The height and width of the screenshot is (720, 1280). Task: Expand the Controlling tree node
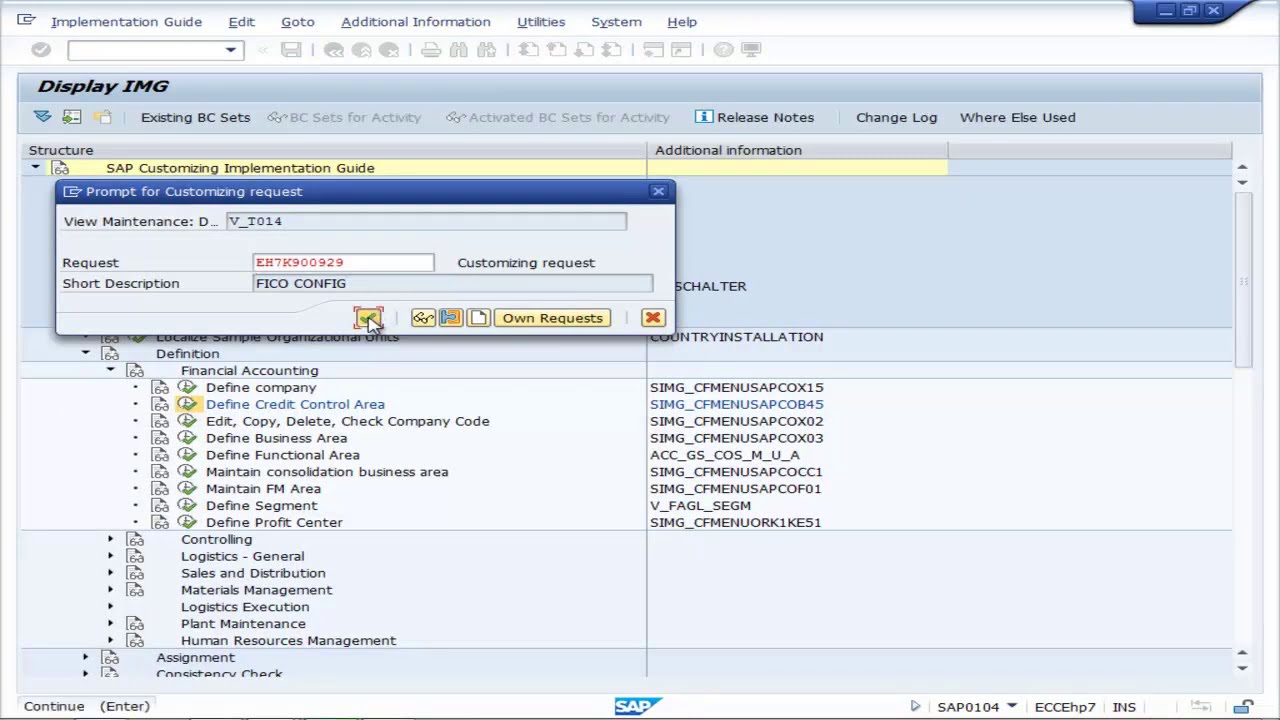pyautogui.click(x=110, y=539)
